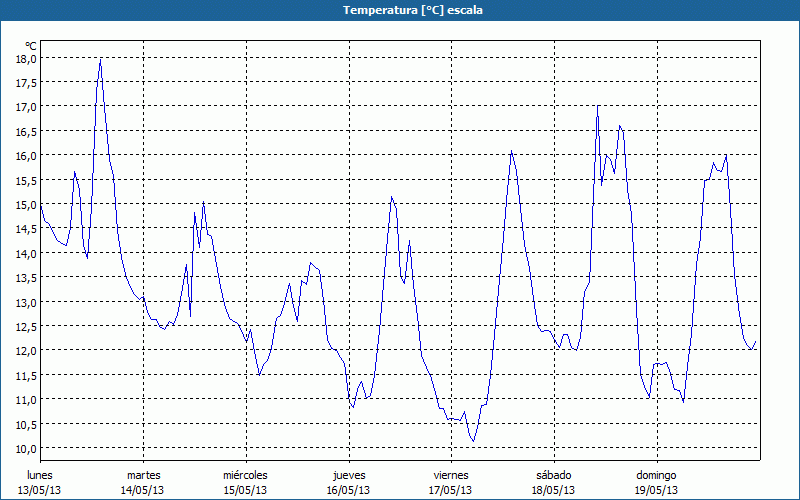Click the 15,0 temperature axis label
Image resolution: width=800 pixels, height=500 pixels.
coord(26,204)
